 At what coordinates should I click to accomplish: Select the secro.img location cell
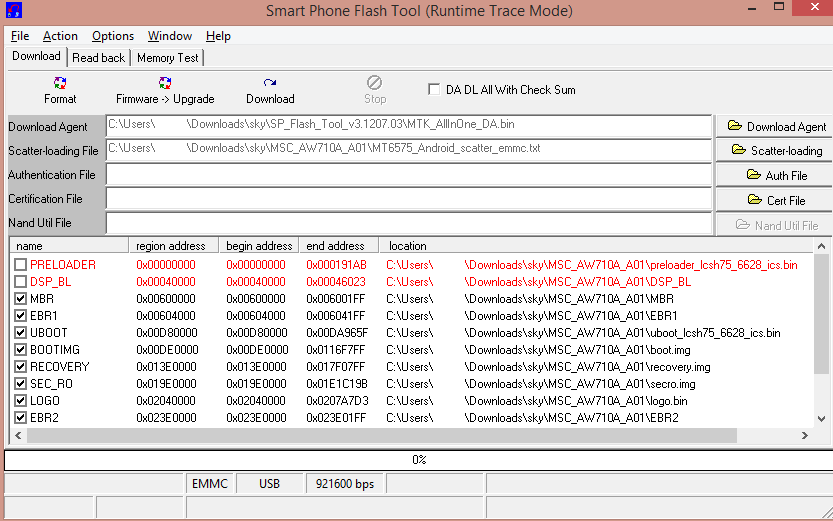pos(541,384)
